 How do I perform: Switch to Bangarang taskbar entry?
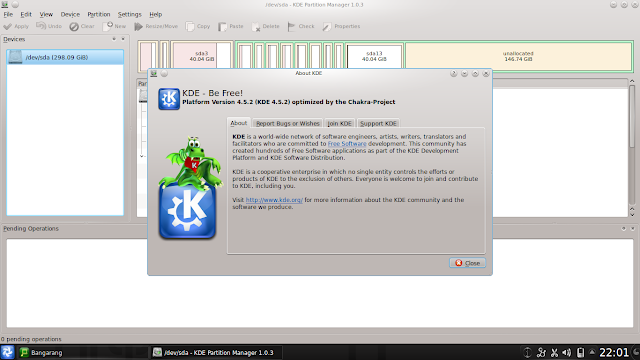pos(82,352)
